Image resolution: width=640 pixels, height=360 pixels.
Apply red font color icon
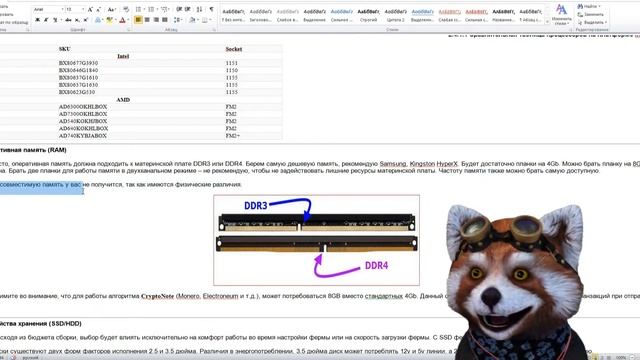click(122, 20)
